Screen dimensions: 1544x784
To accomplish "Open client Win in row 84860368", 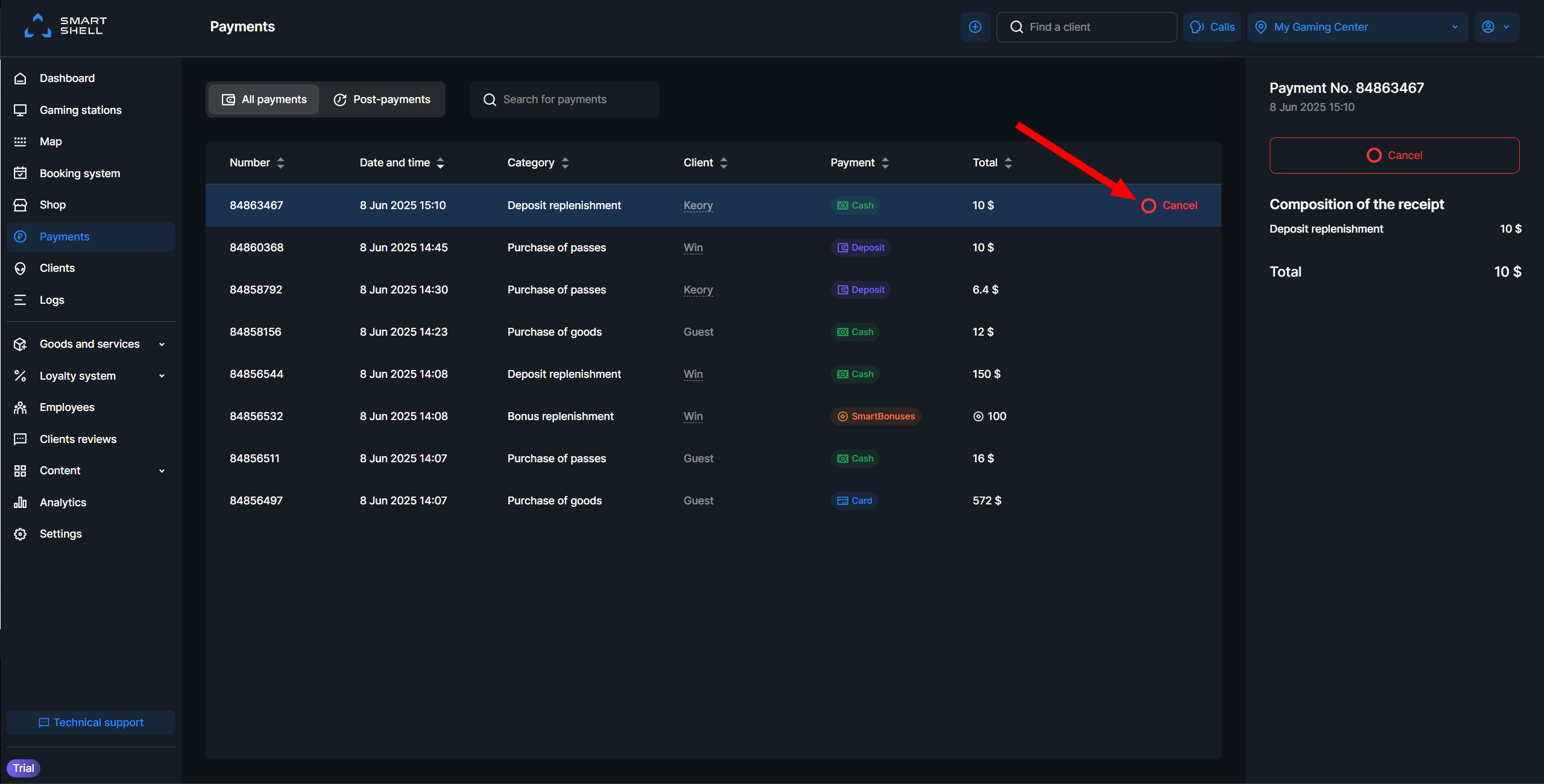I will (693, 248).
